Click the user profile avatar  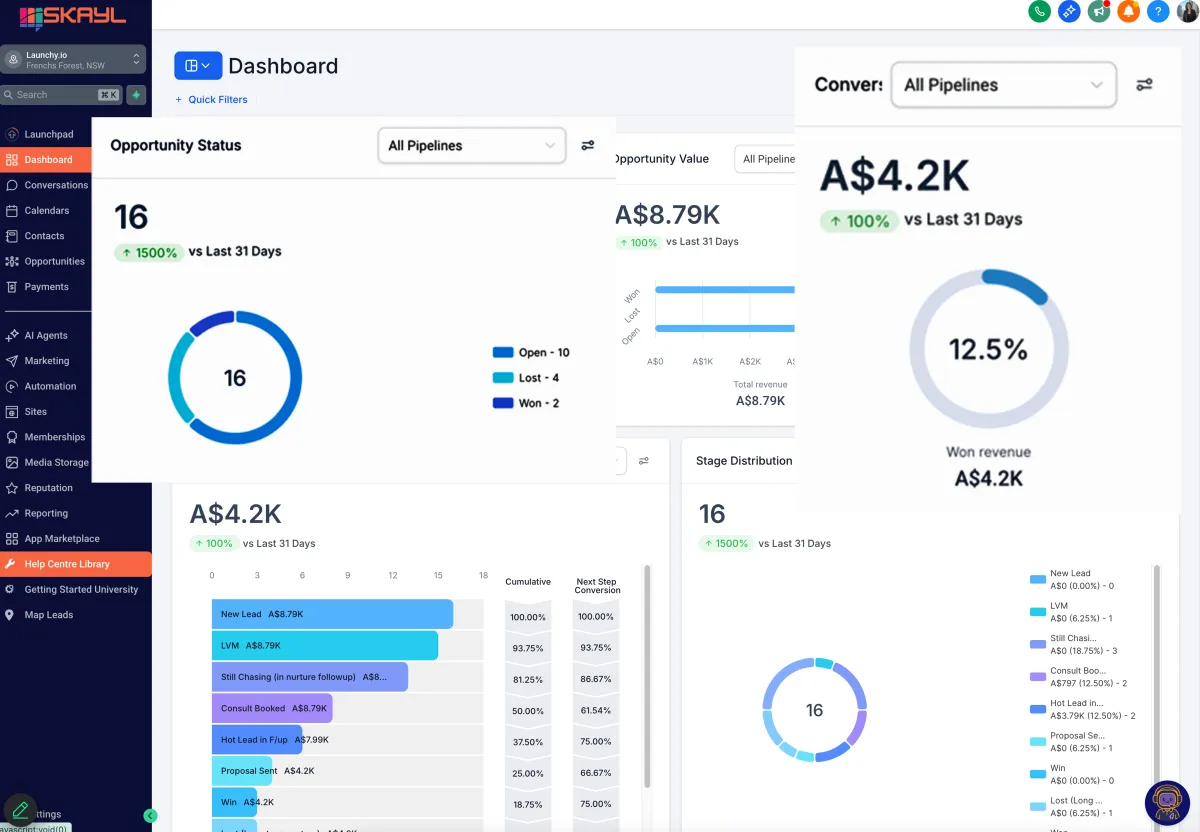click(x=1187, y=12)
